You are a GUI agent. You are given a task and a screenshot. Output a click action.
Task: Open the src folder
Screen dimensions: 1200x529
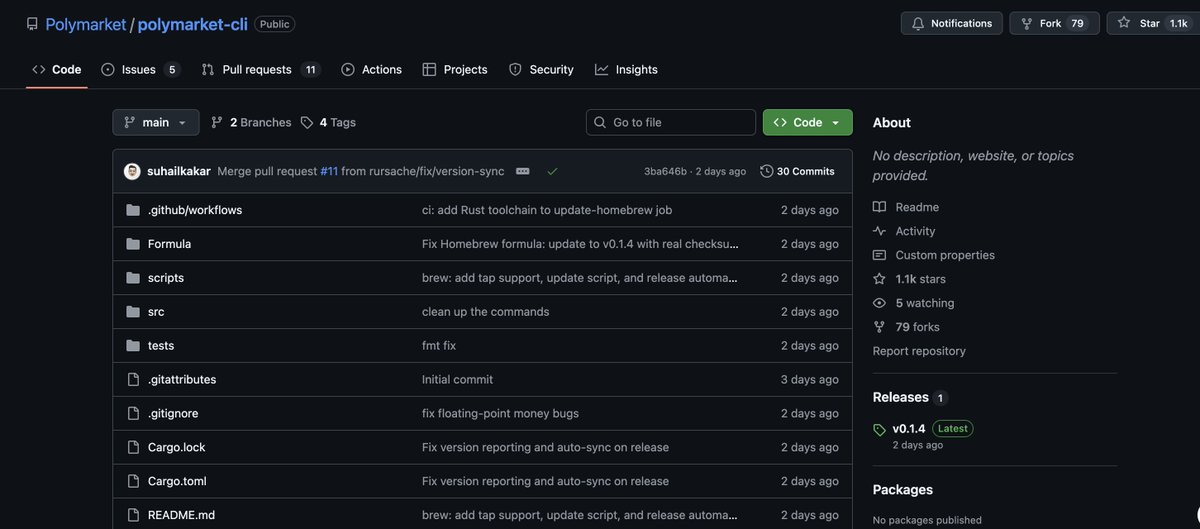click(156, 312)
